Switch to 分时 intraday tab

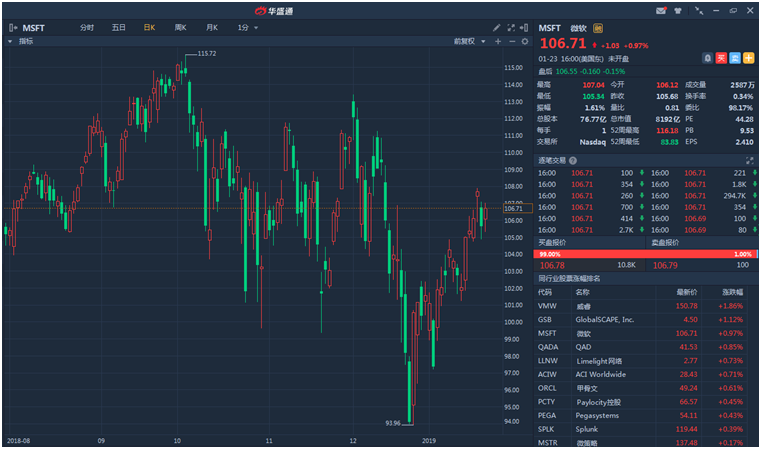[87, 28]
